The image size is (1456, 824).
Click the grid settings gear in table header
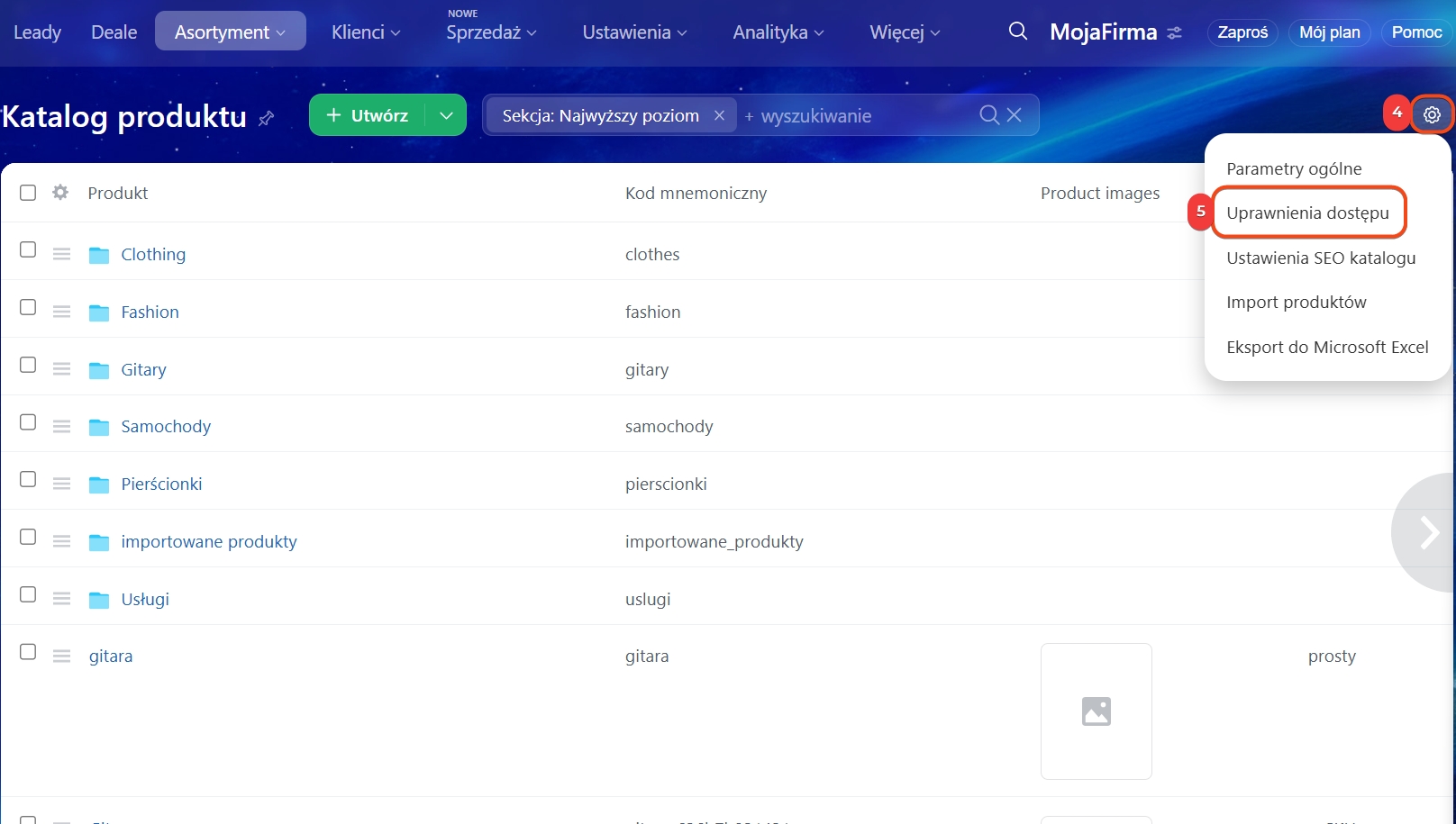tap(60, 193)
